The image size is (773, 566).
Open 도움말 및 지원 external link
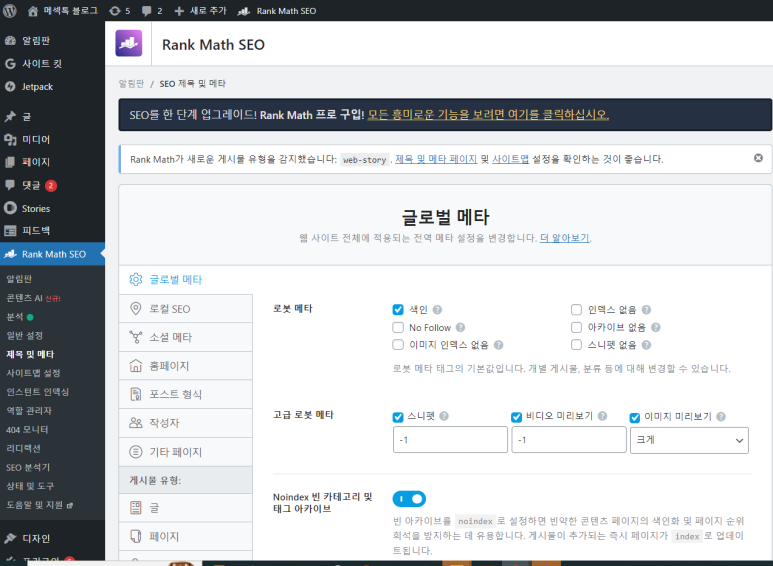[39, 505]
